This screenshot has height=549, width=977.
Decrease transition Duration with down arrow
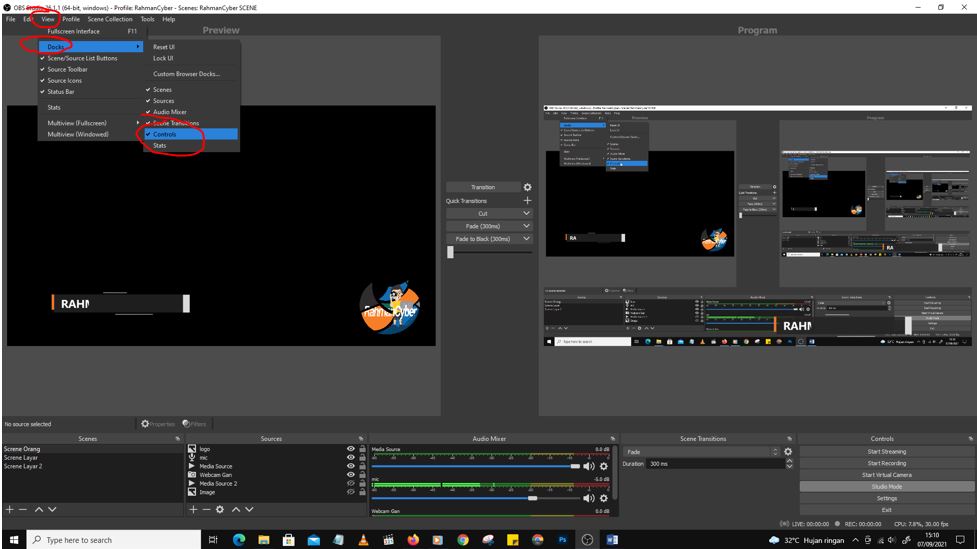(789, 467)
